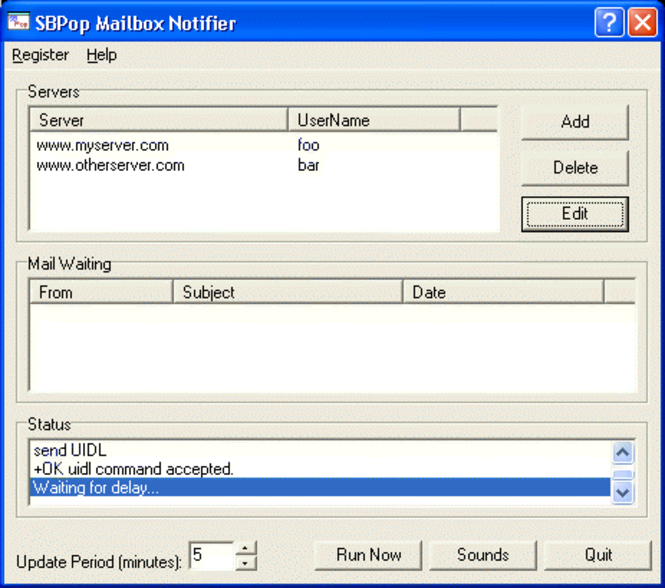
Task: Open the Register menu
Action: (x=40, y=55)
